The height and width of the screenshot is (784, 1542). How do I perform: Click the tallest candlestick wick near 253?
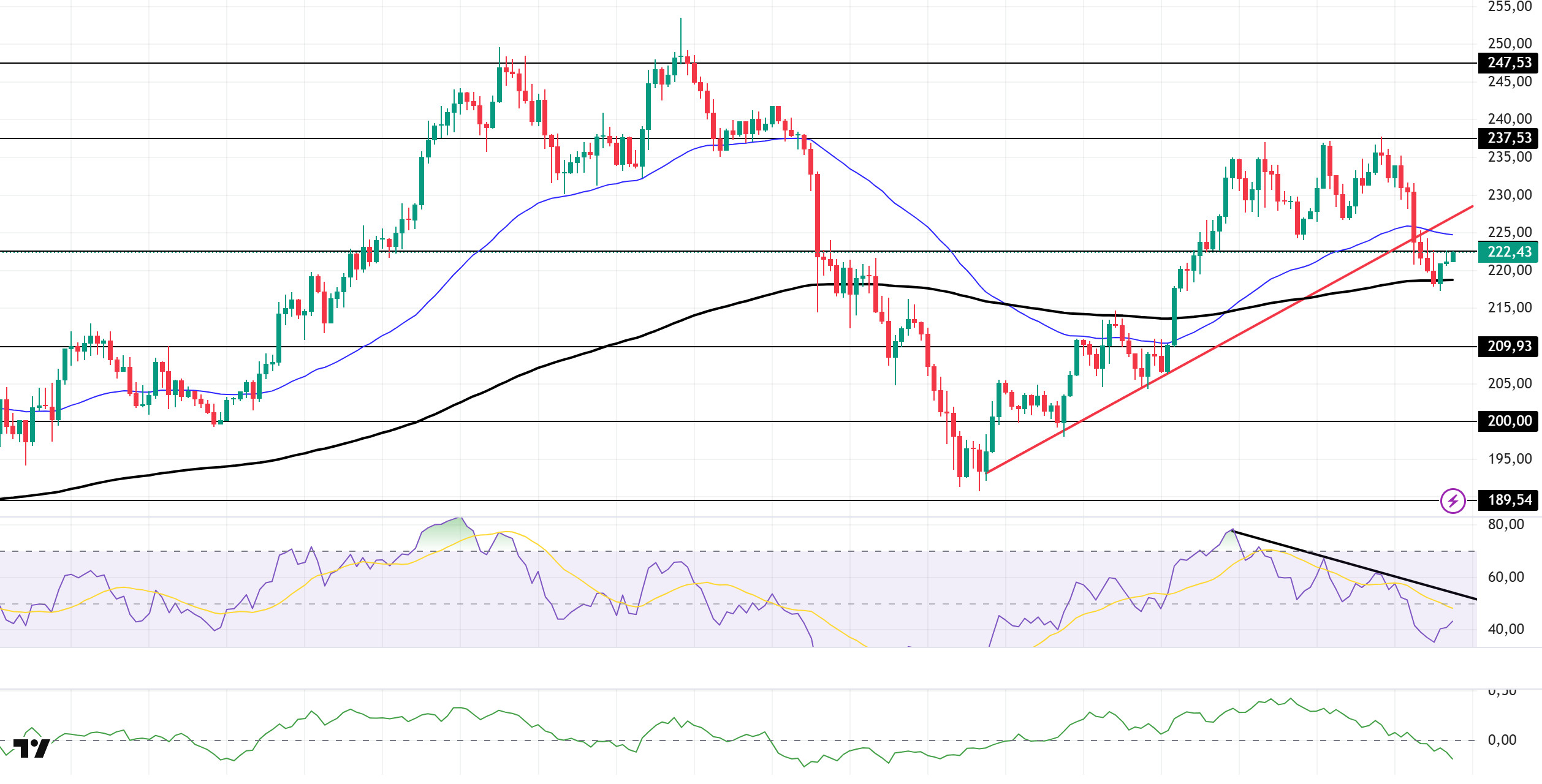(680, 34)
